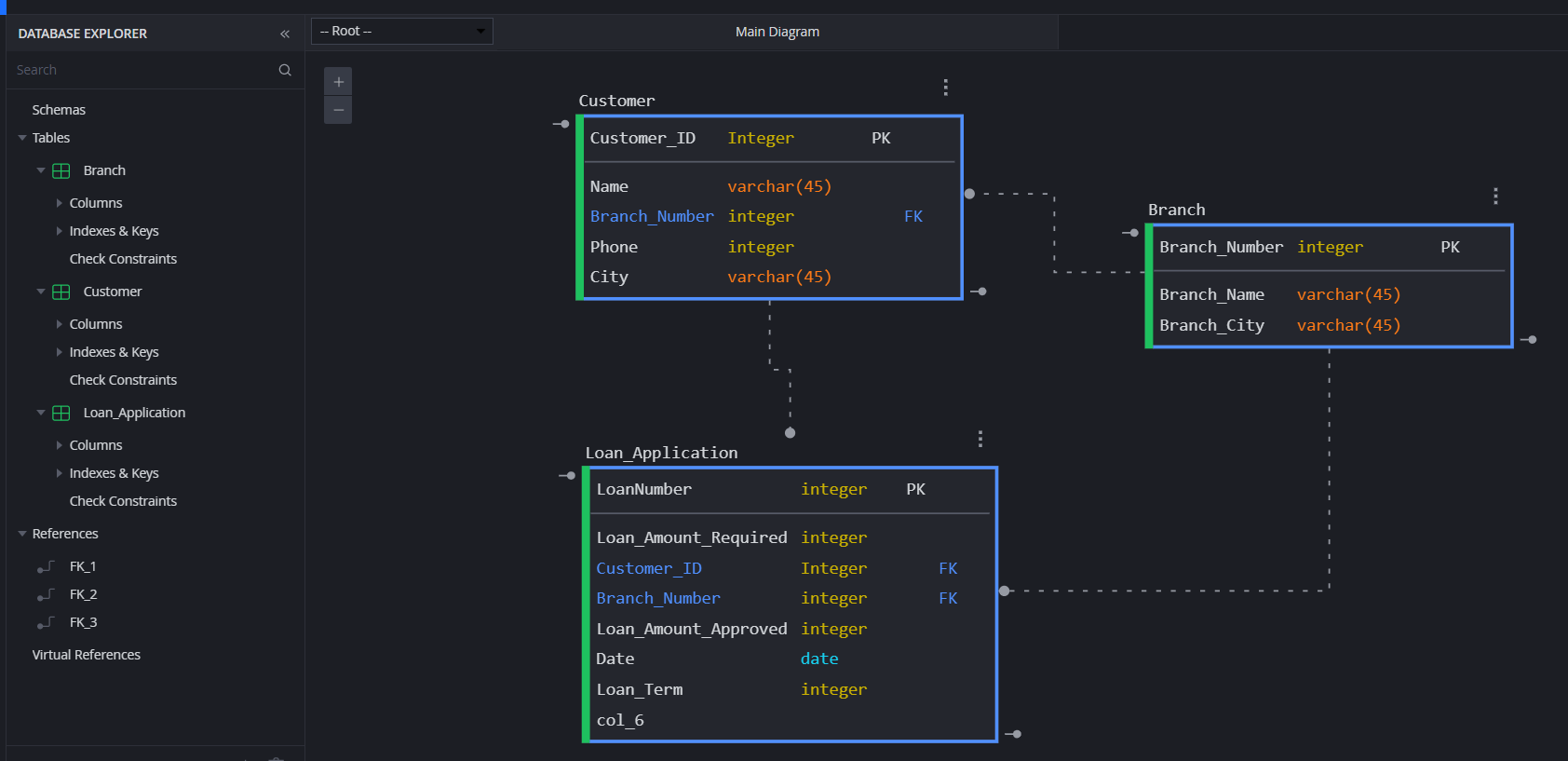
Task: Click the FK_2 reference icon
Action: [46, 594]
